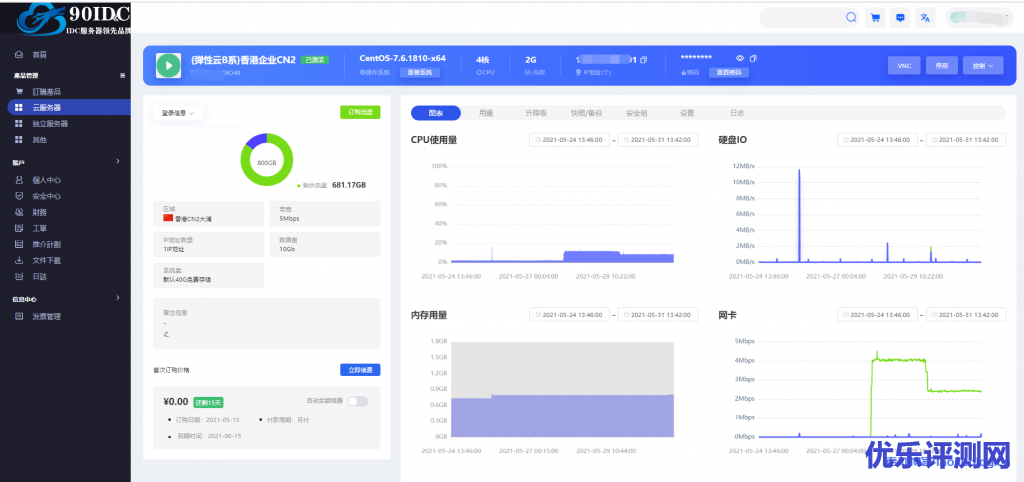Open the 控制 dropdown button
This screenshot has width=1024, height=482.
(981, 65)
